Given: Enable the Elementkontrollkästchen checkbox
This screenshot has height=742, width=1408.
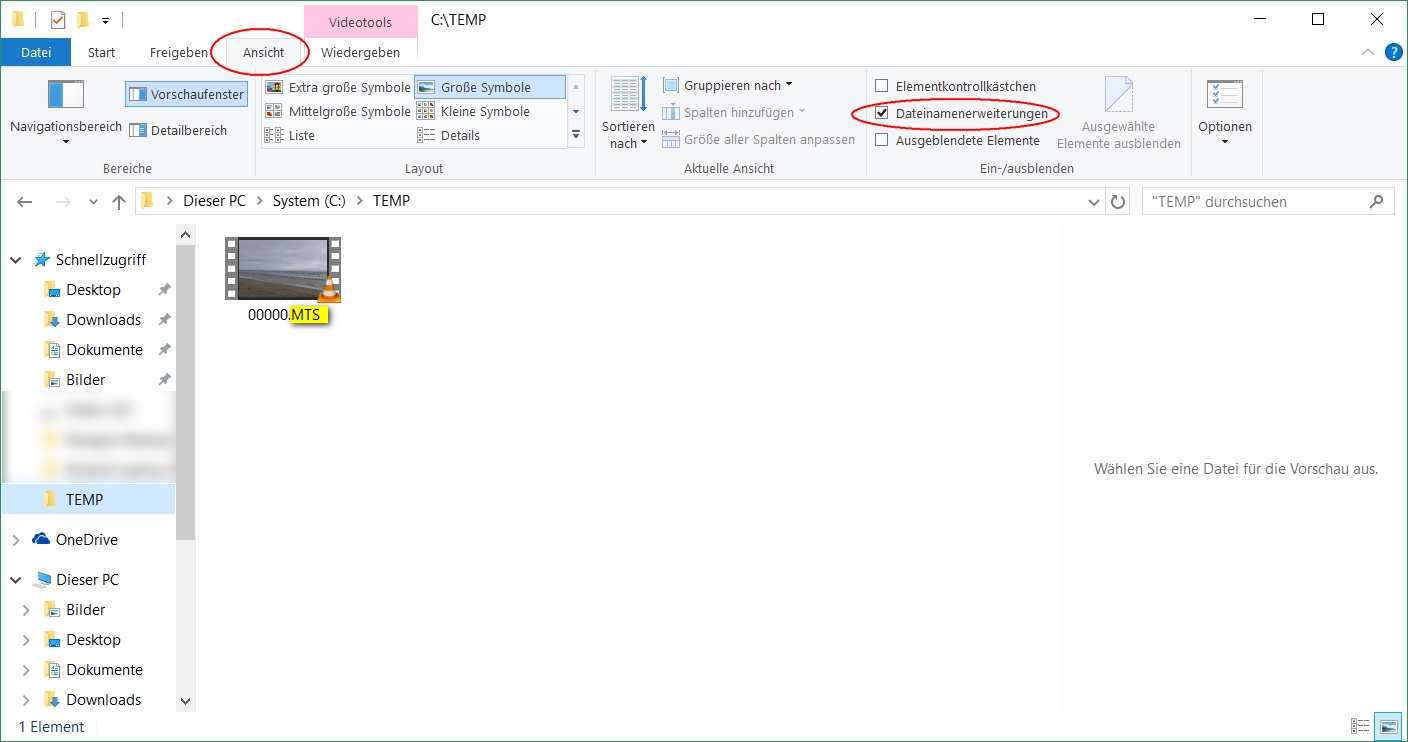Looking at the screenshot, I should [882, 87].
